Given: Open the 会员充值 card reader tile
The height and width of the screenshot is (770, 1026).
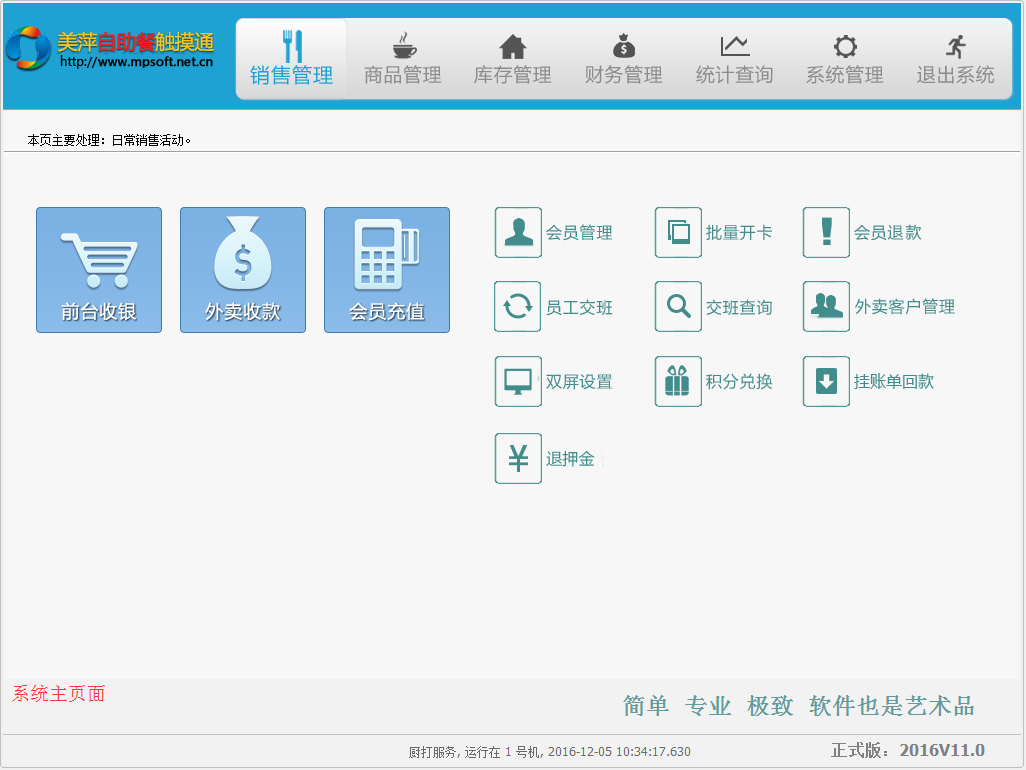Looking at the screenshot, I should point(386,270).
